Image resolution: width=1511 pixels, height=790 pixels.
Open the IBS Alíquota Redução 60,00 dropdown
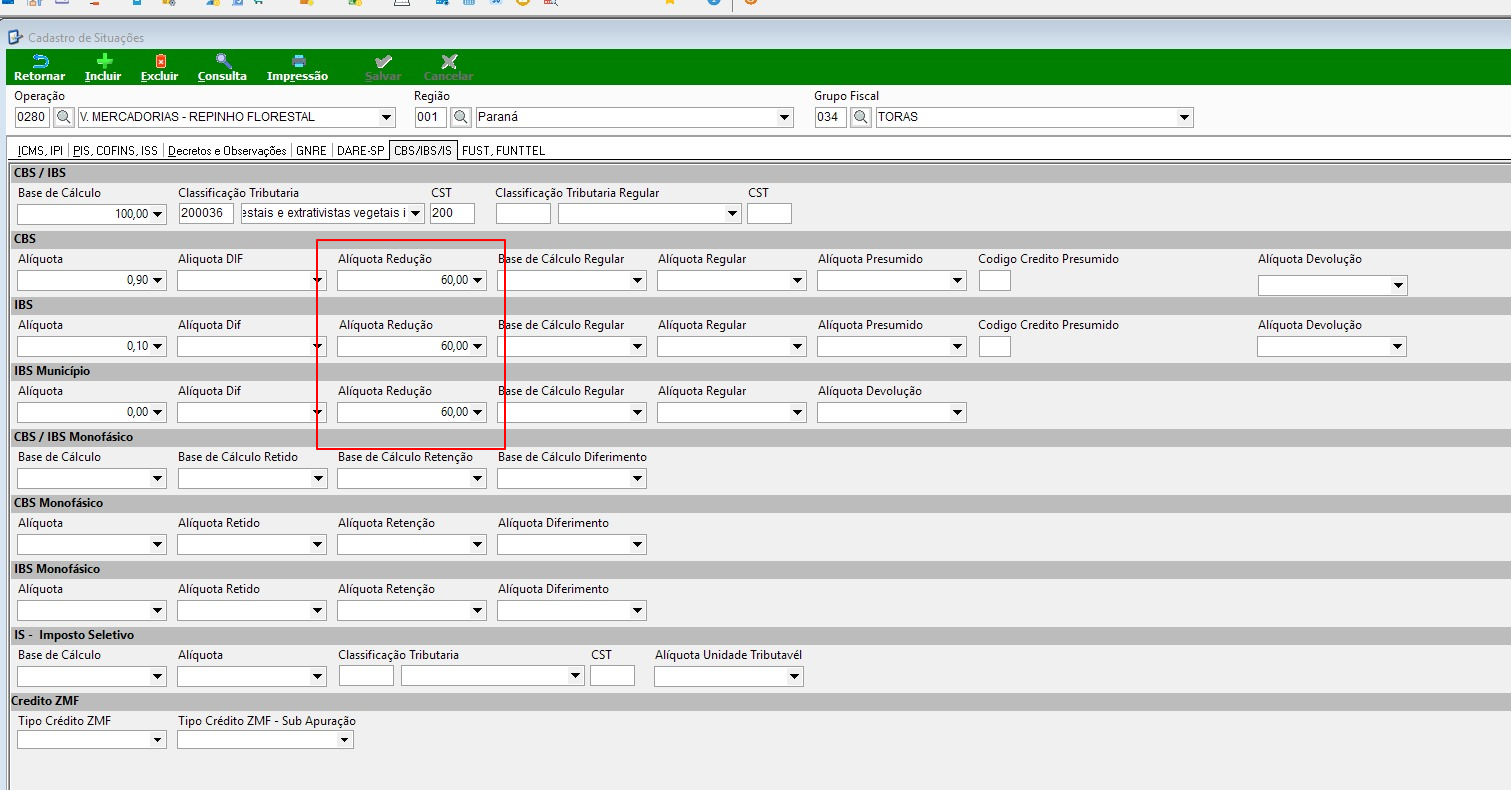pyautogui.click(x=478, y=346)
